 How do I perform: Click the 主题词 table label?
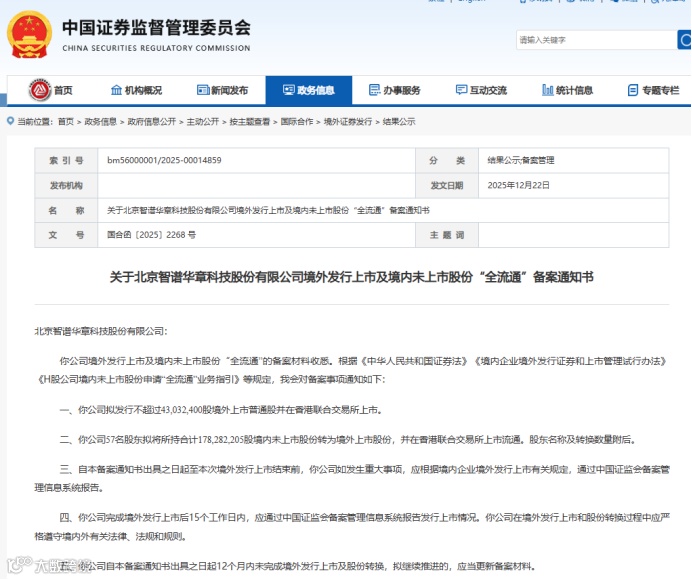(447, 235)
